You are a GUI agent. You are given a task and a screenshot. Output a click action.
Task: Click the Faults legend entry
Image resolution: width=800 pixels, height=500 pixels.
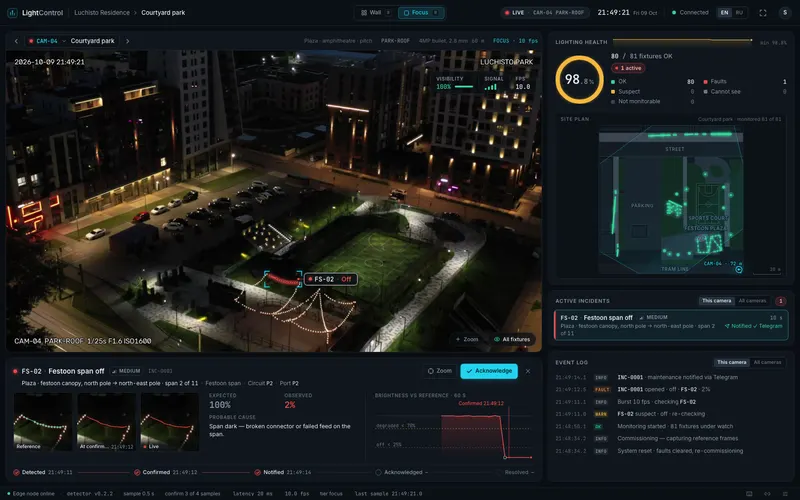coord(745,82)
